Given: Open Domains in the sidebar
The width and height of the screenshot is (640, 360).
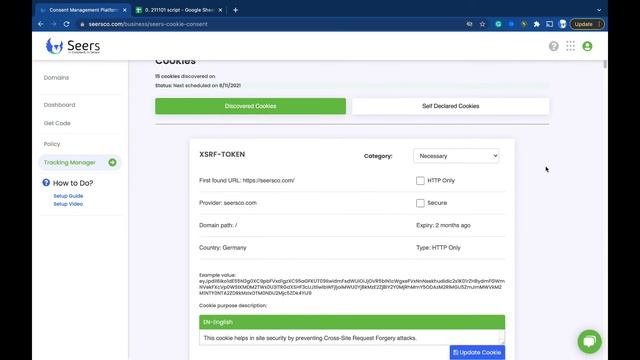Looking at the screenshot, I should pos(56,78).
